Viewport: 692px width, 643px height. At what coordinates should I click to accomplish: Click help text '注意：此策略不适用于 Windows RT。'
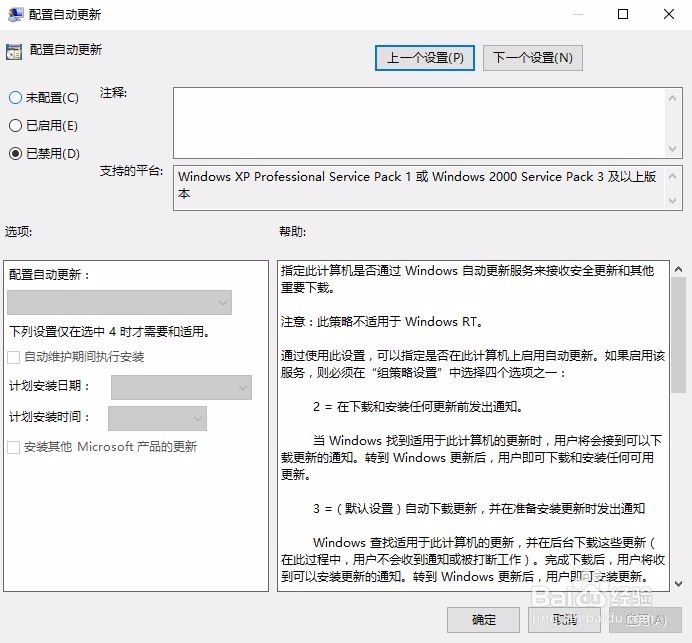(x=382, y=322)
